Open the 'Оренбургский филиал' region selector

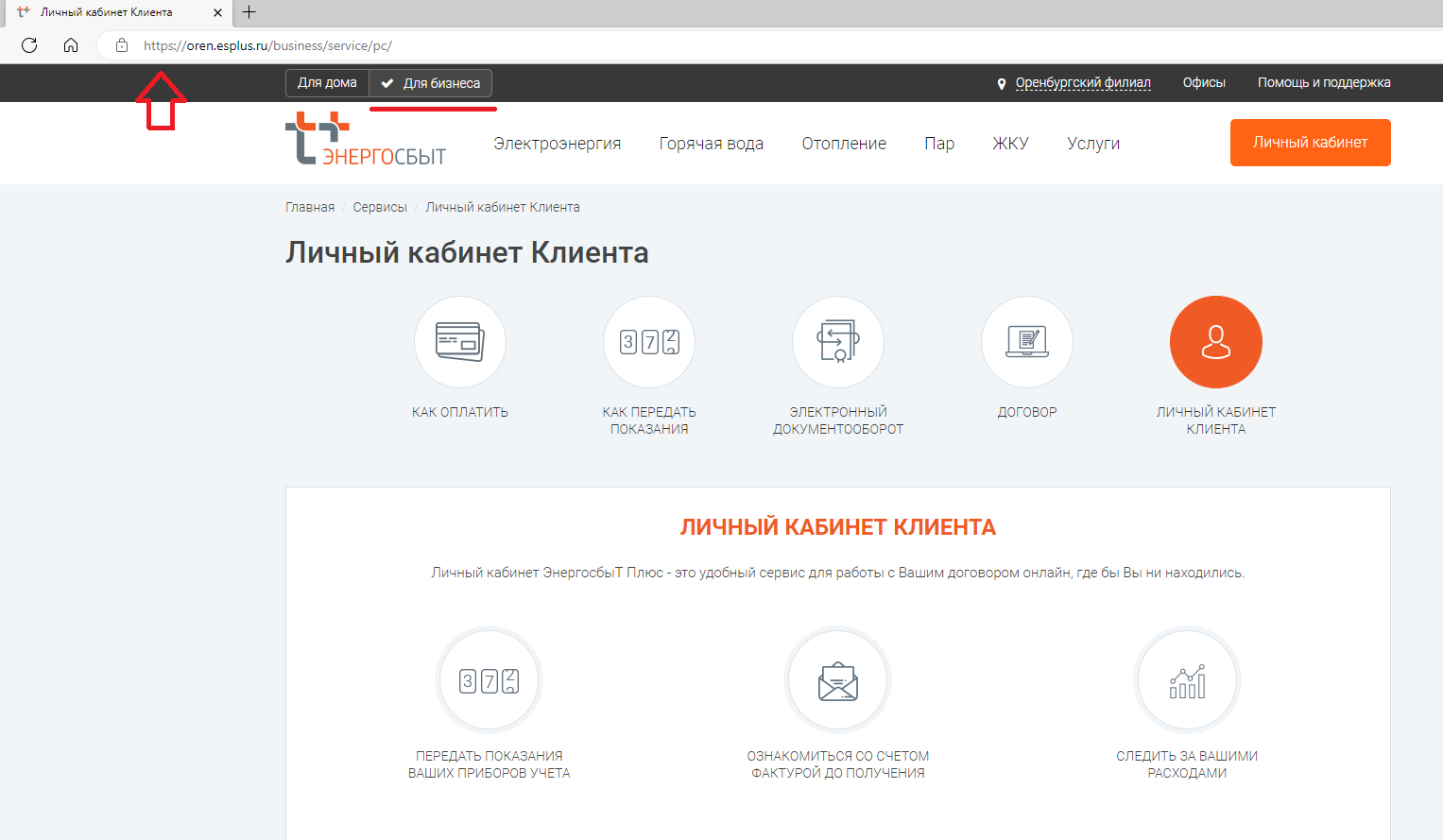[x=1082, y=83]
